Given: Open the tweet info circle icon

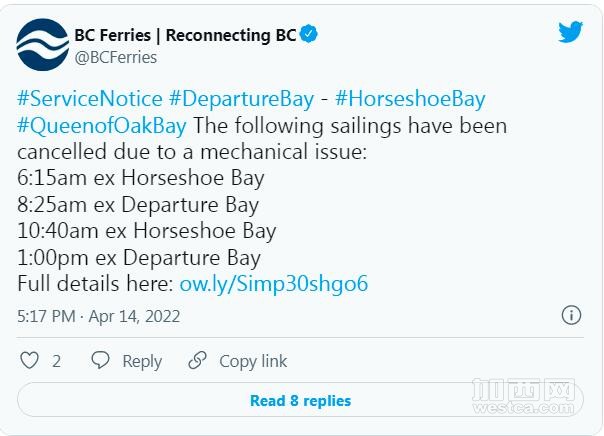Looking at the screenshot, I should pyautogui.click(x=571, y=315).
